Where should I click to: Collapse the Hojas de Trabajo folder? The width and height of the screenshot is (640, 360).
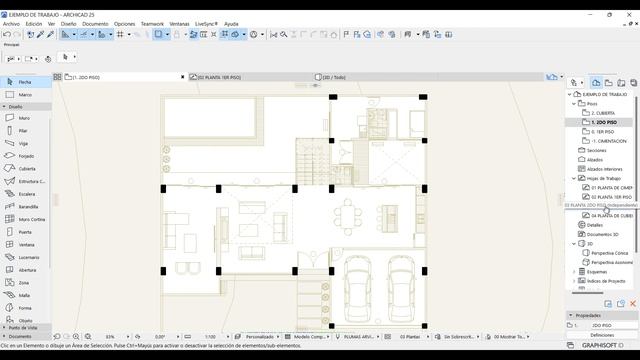point(574,178)
